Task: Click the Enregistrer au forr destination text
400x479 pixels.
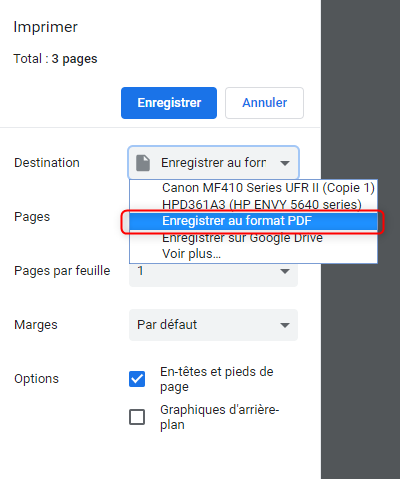Action: pos(213,163)
